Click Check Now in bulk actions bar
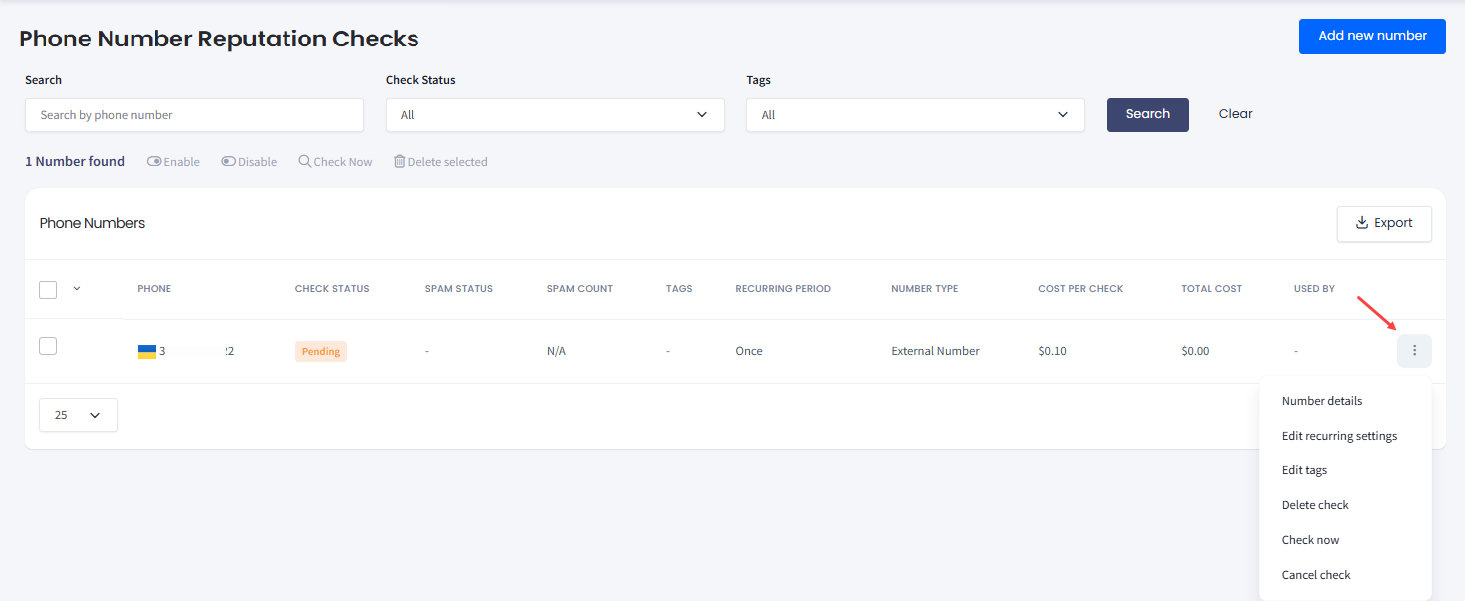The image size is (1465, 601). 335,162
